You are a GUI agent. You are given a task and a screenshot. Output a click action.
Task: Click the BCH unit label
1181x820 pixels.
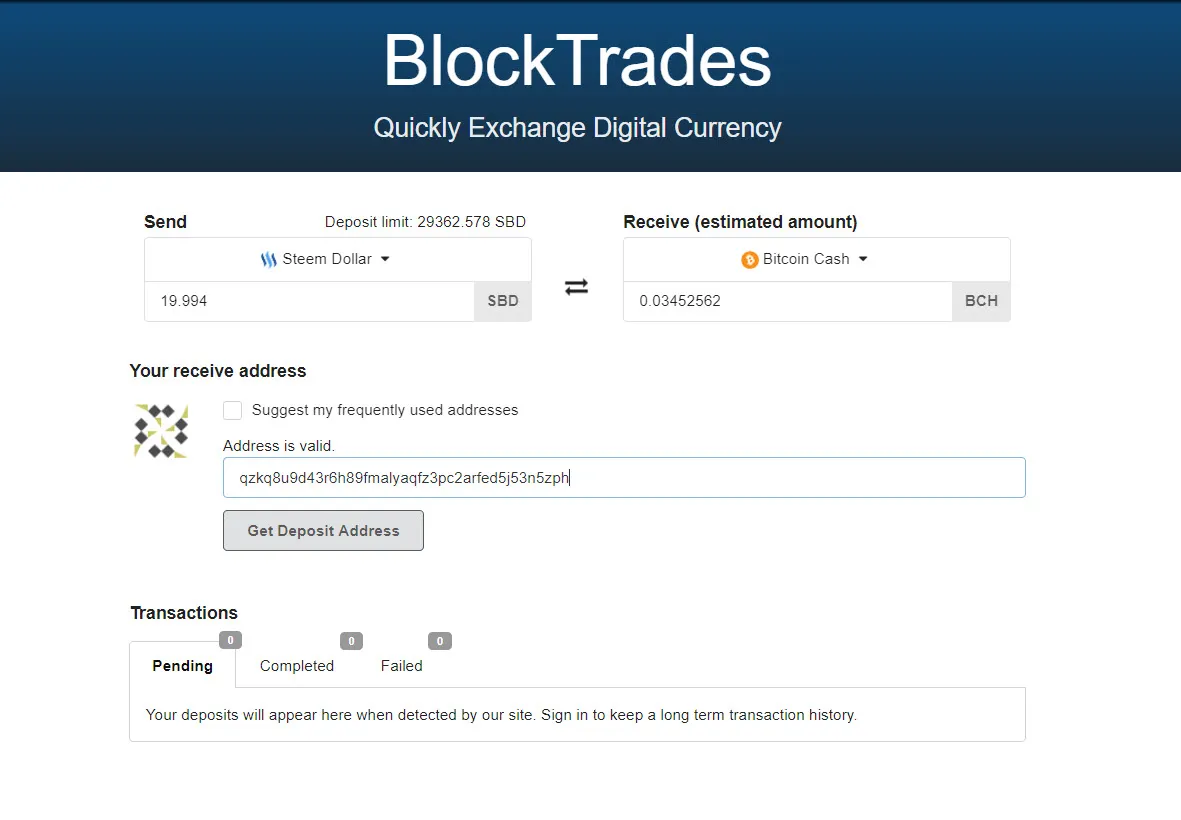(981, 301)
